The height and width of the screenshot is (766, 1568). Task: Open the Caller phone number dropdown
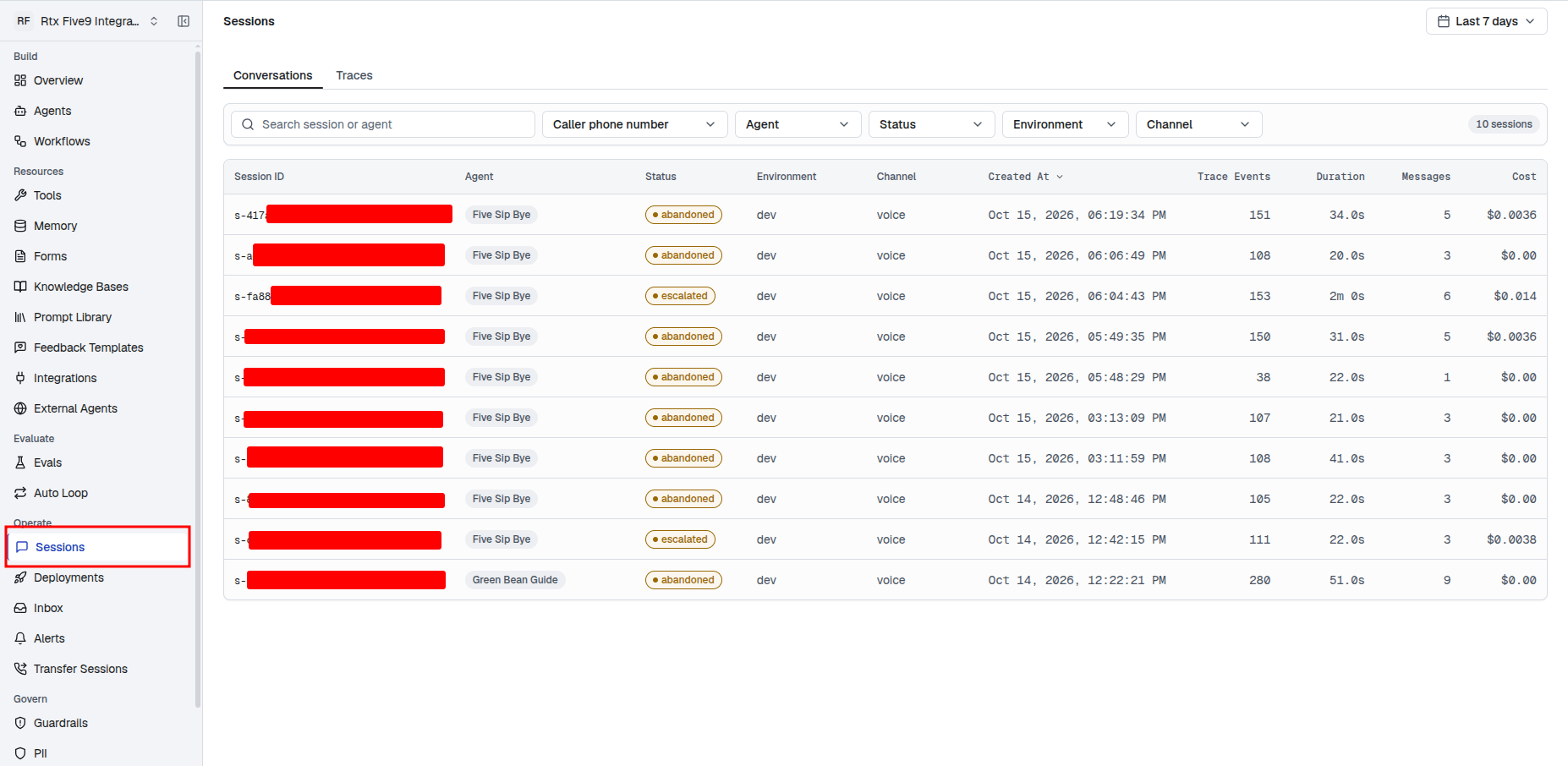click(x=634, y=124)
